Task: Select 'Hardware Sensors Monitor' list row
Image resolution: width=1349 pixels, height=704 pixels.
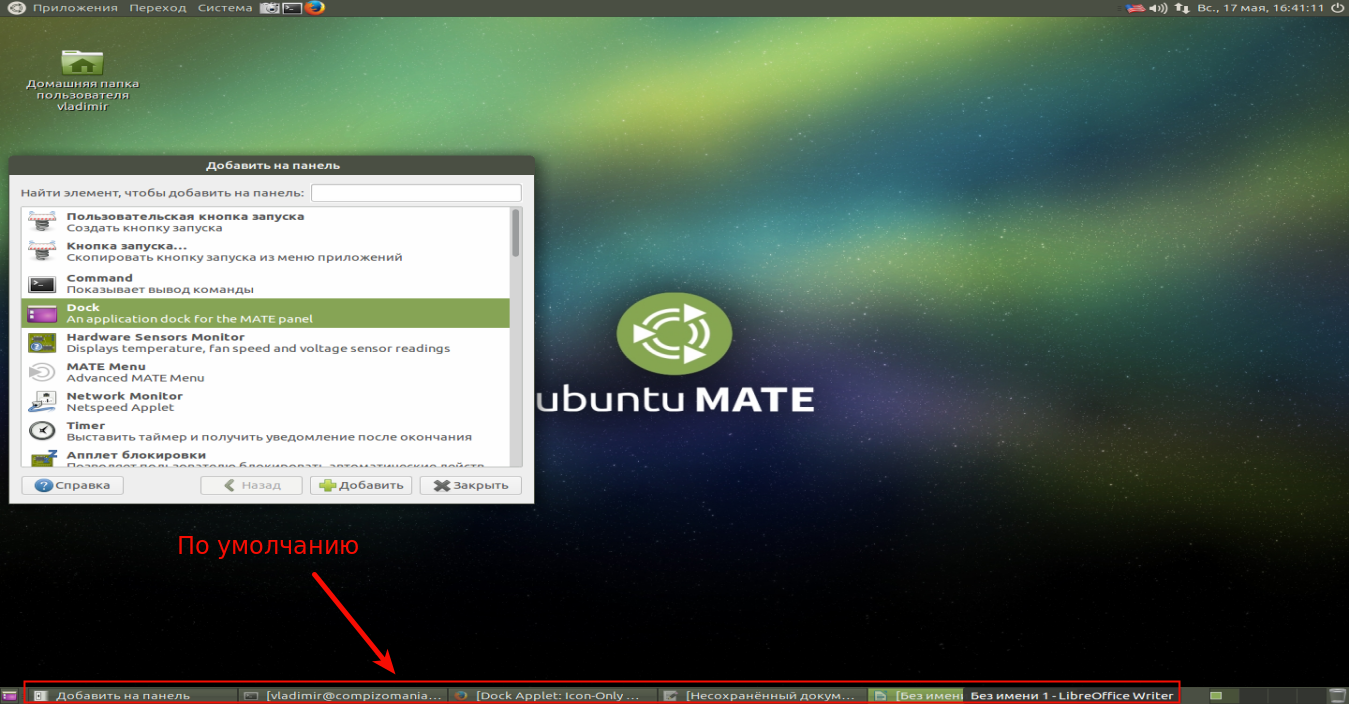Action: coord(266,343)
